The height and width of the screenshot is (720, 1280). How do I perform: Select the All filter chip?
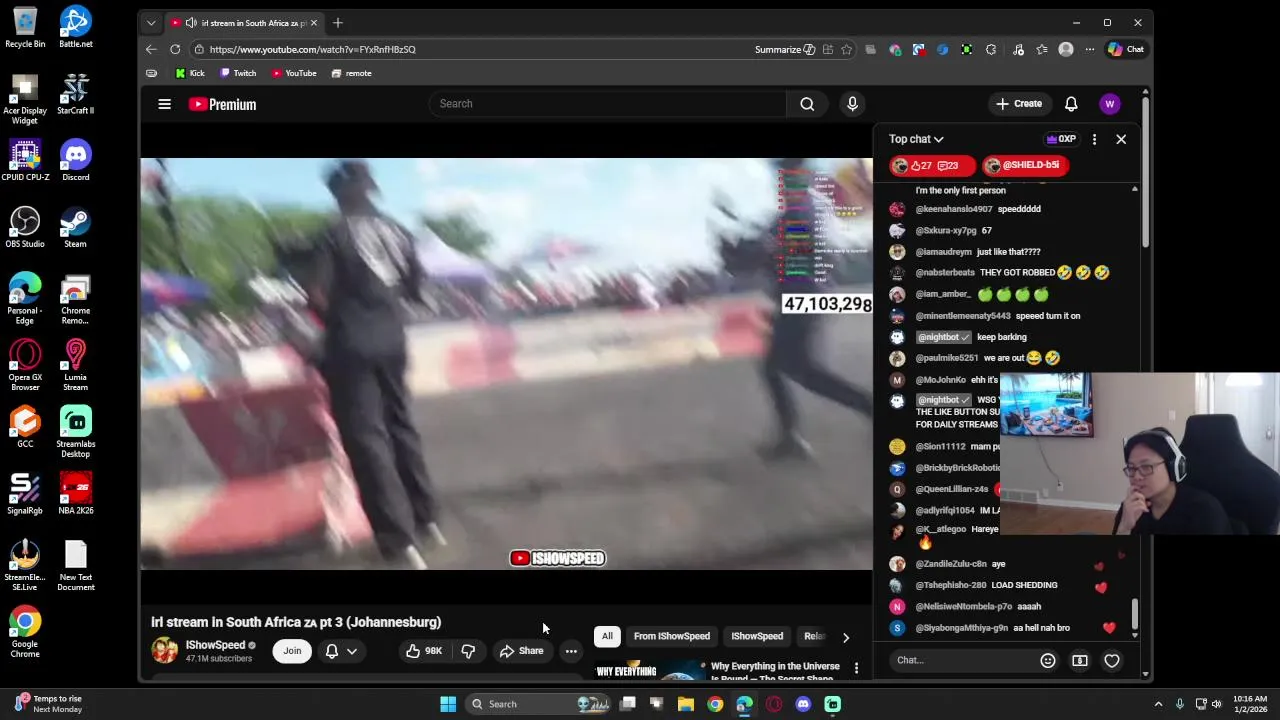pyautogui.click(x=607, y=636)
